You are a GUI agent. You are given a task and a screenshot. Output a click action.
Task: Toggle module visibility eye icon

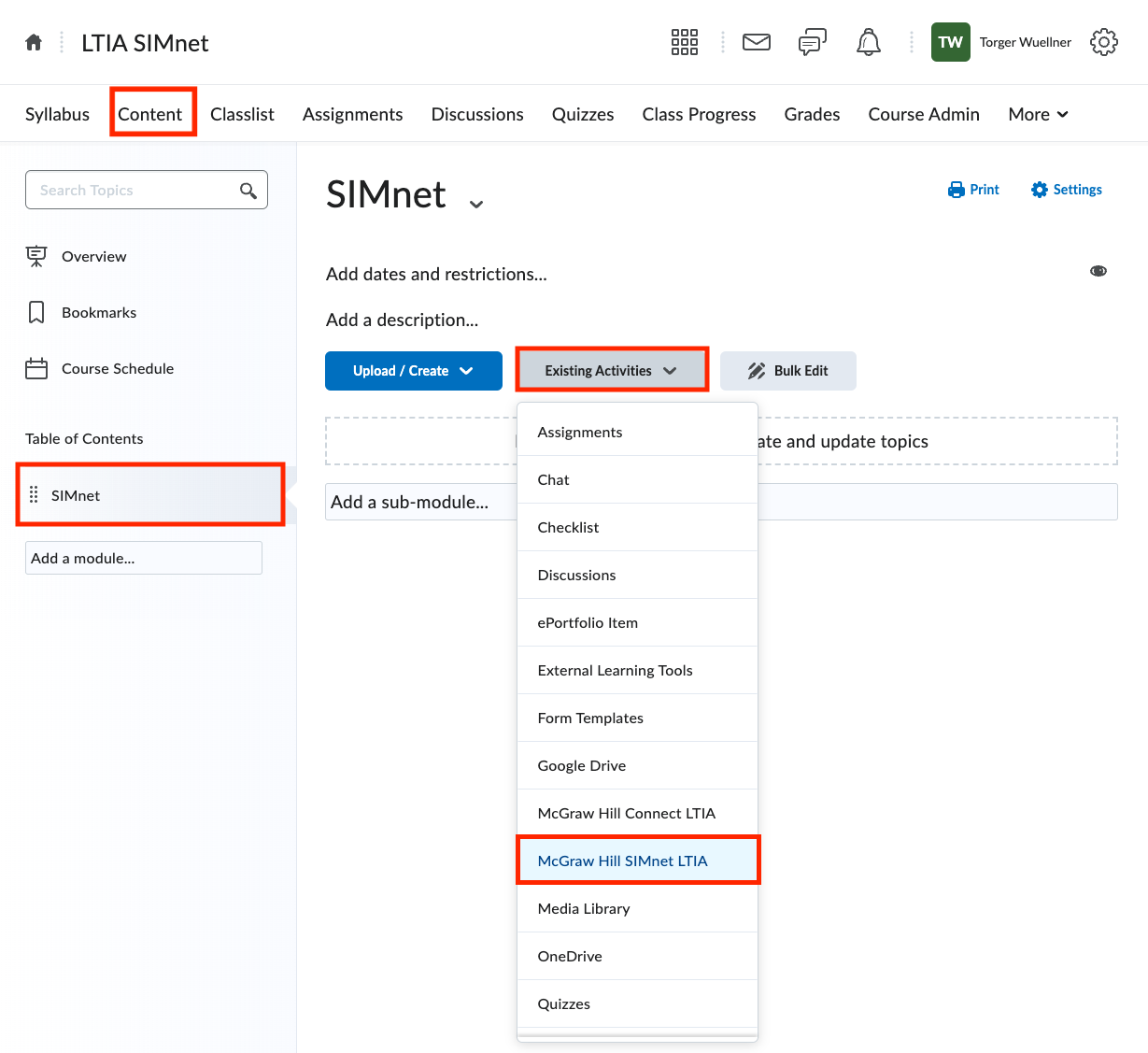coord(1098,271)
